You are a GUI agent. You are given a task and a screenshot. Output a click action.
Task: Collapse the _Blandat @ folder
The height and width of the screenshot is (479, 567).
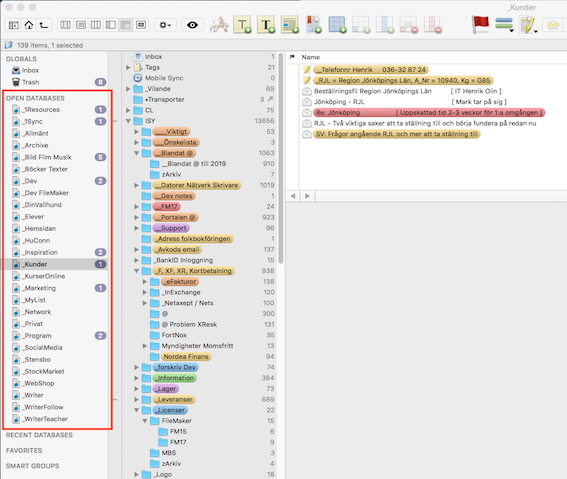(x=136, y=153)
